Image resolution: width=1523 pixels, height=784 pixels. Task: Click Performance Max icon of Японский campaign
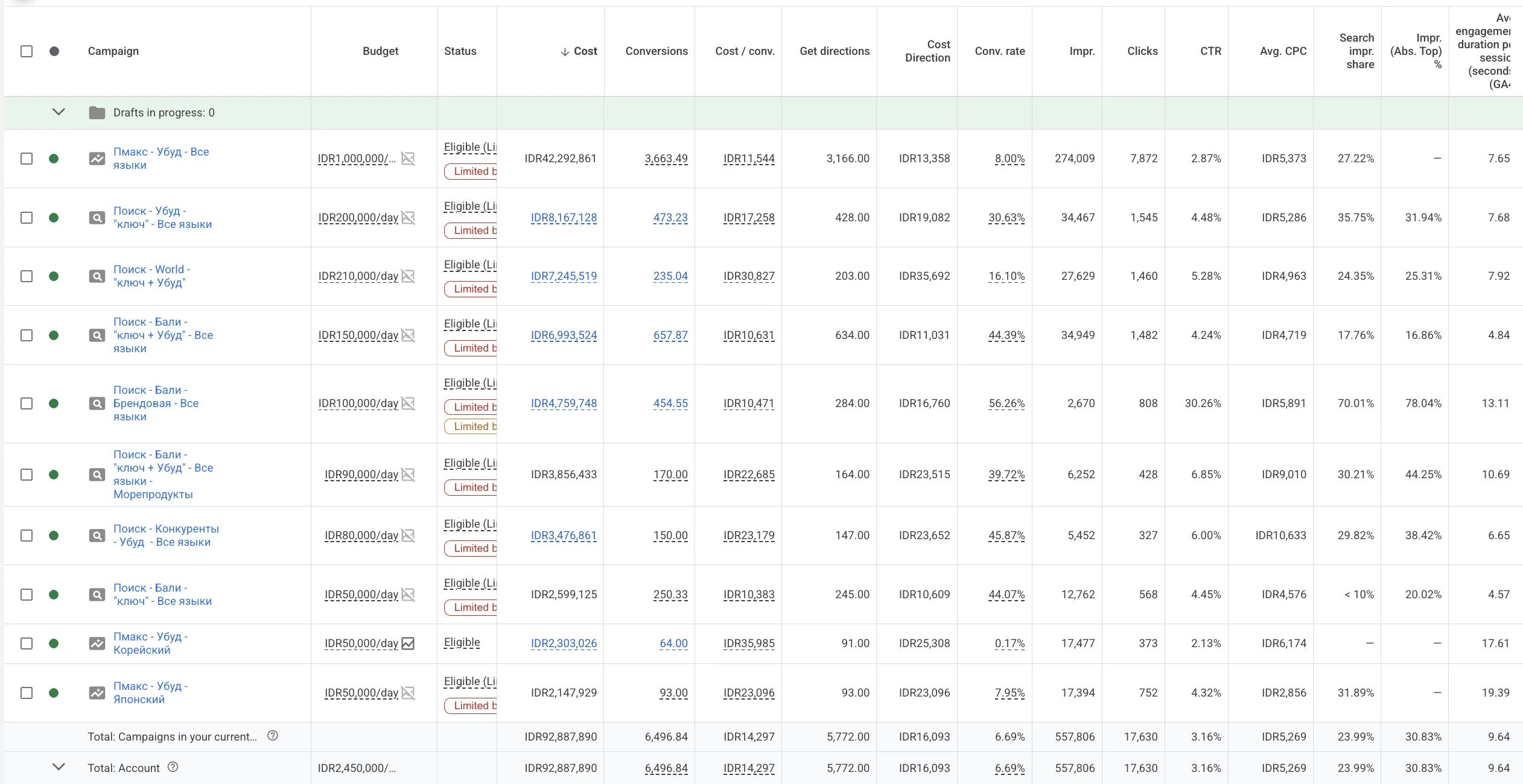click(97, 693)
